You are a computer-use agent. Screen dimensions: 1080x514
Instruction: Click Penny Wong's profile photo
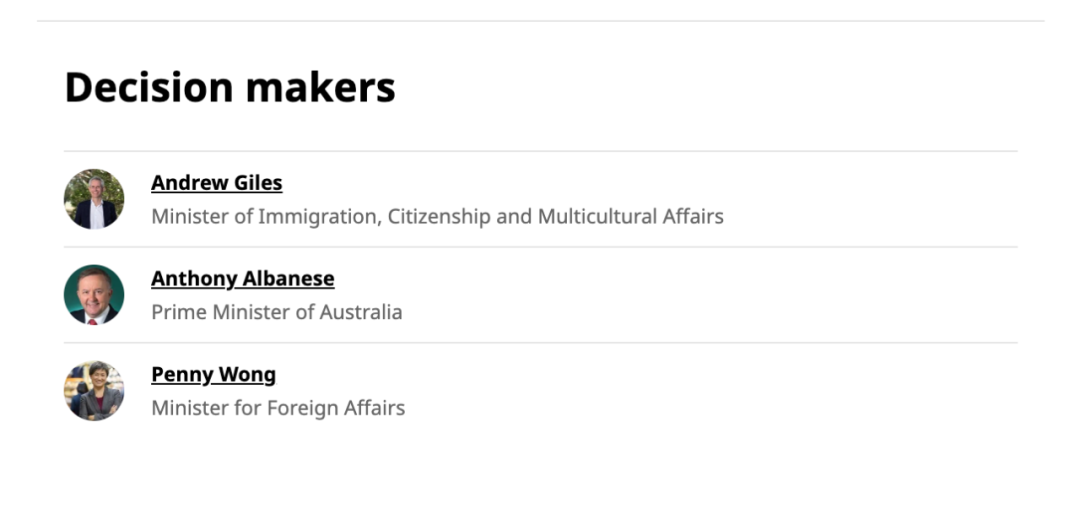(x=94, y=391)
